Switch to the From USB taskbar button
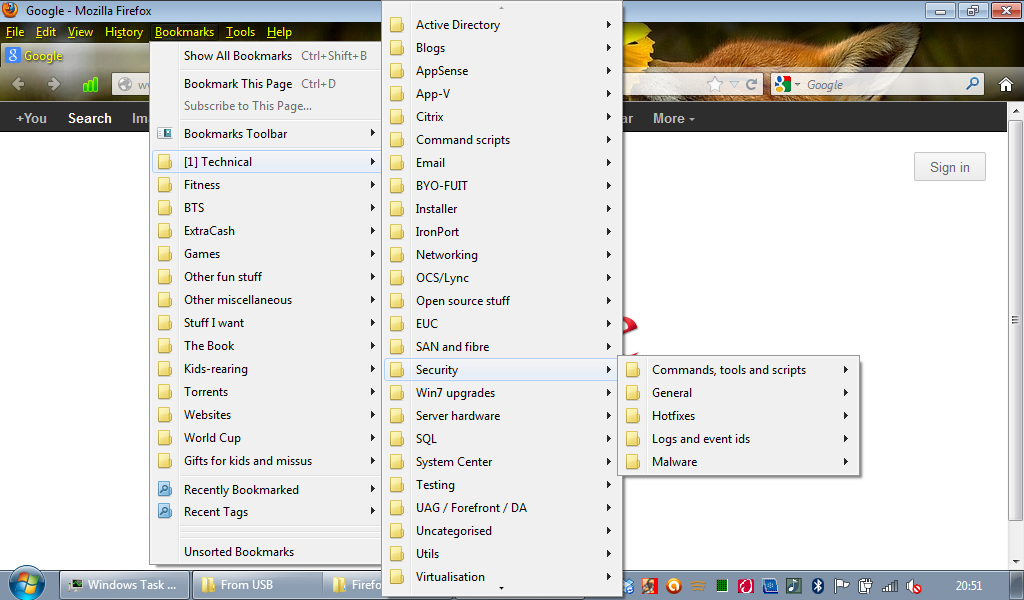This screenshot has width=1024, height=600. pos(257,585)
